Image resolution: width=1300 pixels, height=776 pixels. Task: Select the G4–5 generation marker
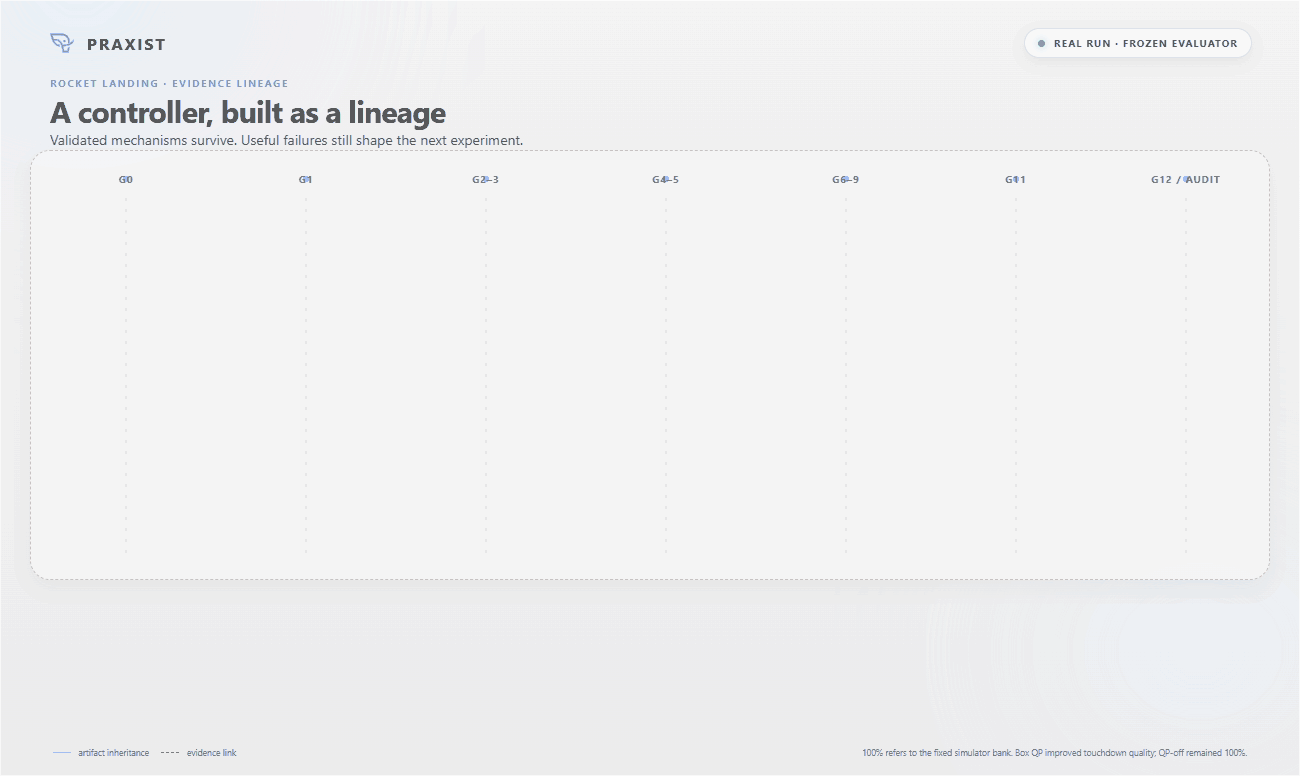(666, 180)
